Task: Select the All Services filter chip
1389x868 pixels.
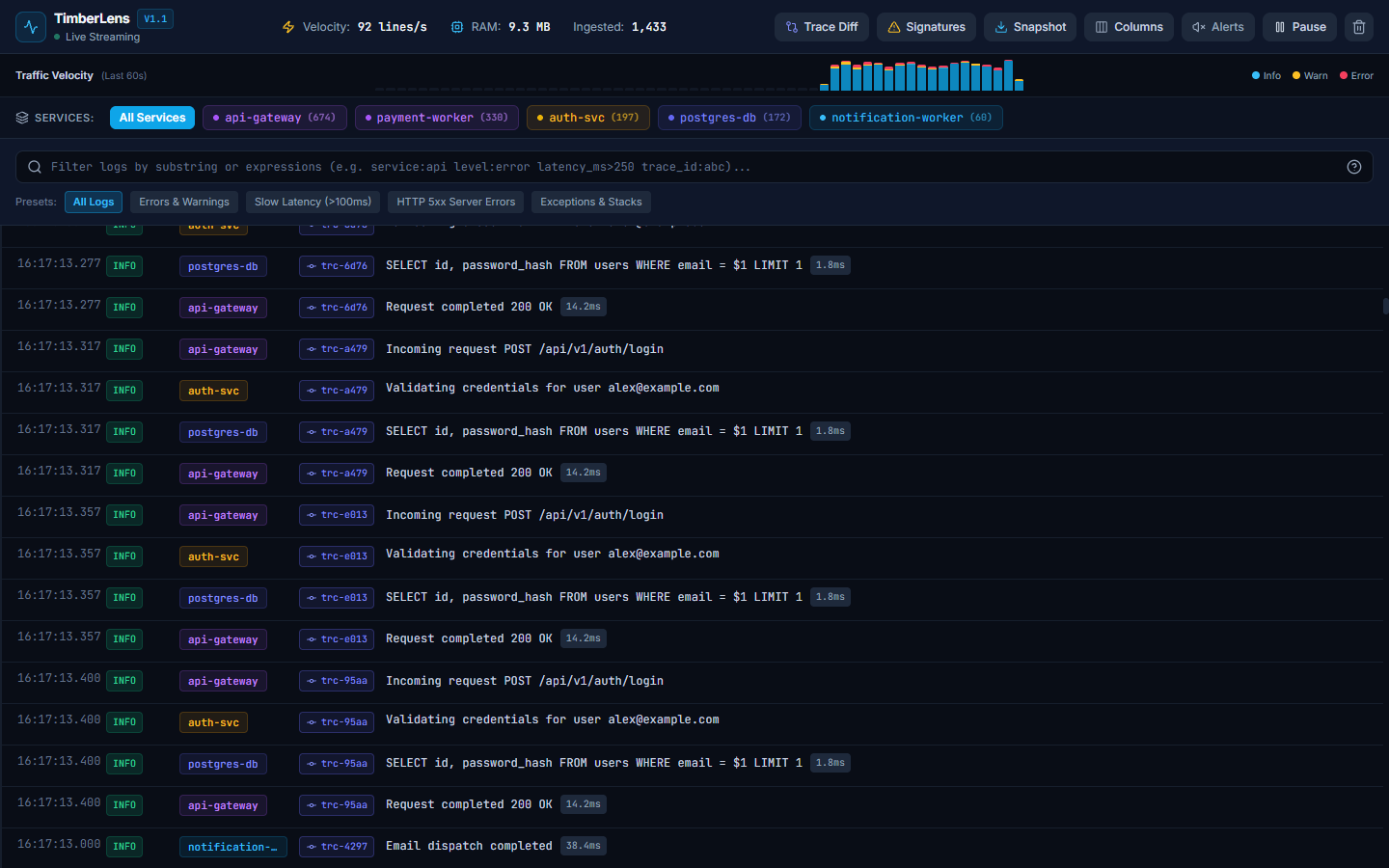Action: coord(152,118)
